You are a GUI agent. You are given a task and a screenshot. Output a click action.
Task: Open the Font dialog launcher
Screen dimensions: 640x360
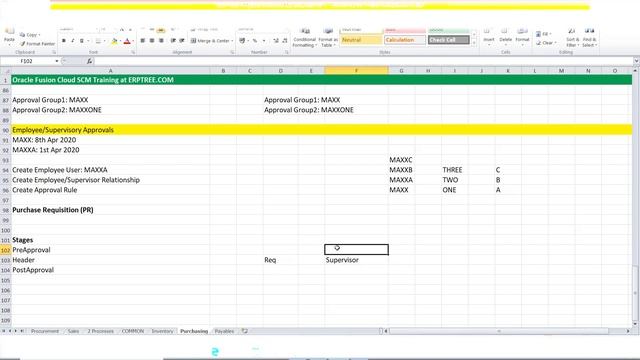coord(133,52)
